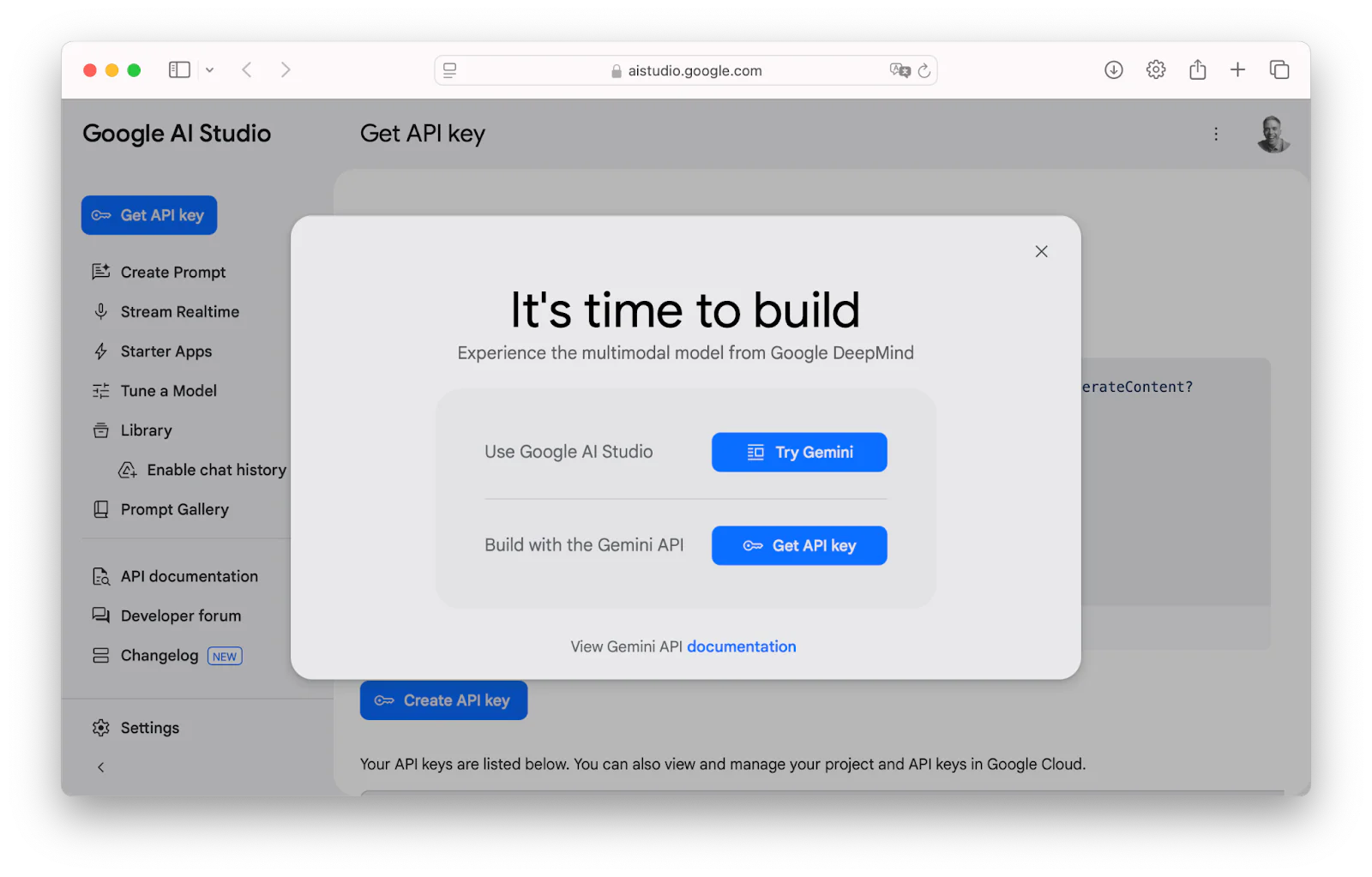Click the Try Gemini button
The image size is (1372, 877).
[x=799, y=452]
